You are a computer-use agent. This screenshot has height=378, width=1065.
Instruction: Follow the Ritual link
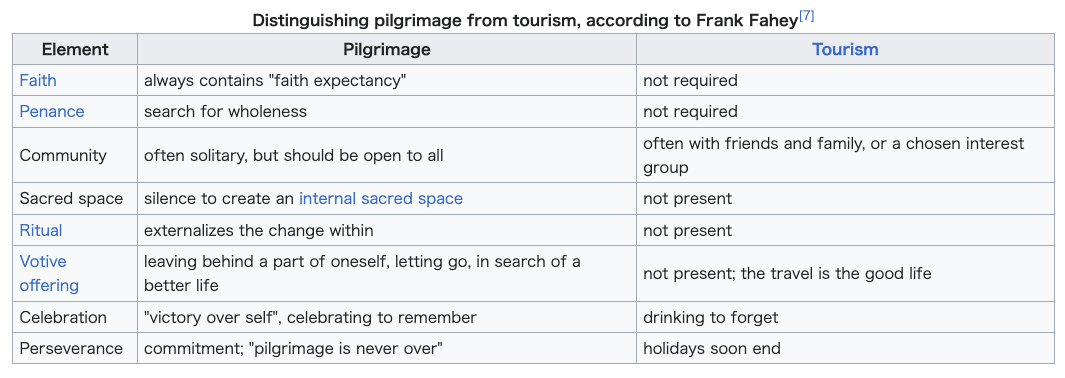pos(41,230)
